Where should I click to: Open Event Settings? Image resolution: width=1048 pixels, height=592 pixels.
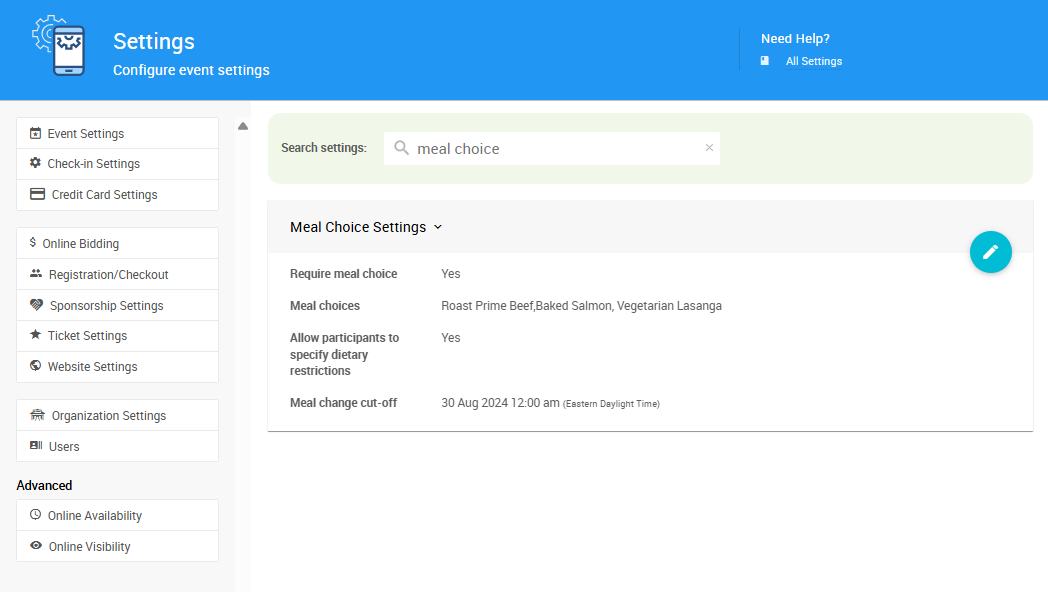86,133
